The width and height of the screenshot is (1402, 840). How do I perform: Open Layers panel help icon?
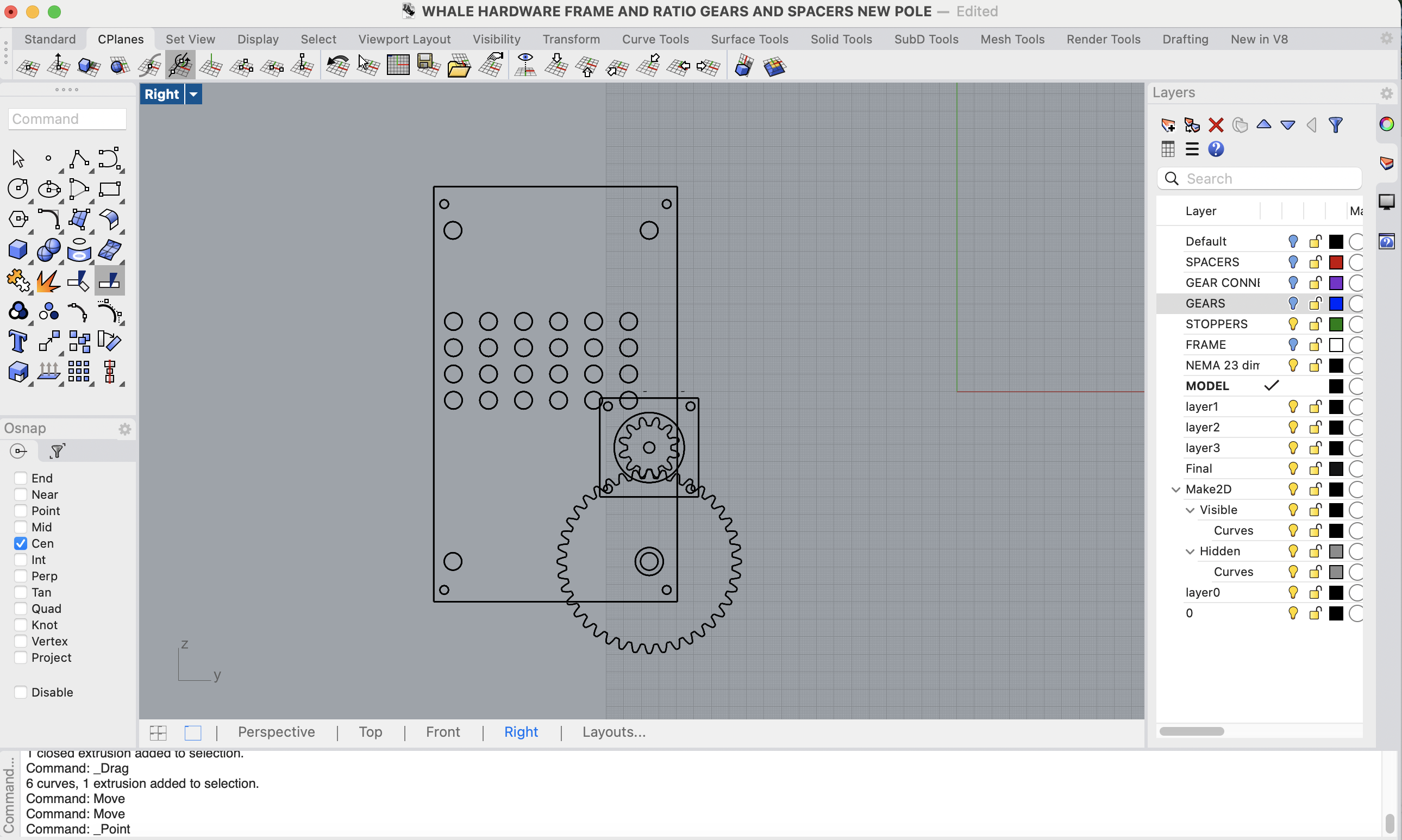click(1216, 149)
